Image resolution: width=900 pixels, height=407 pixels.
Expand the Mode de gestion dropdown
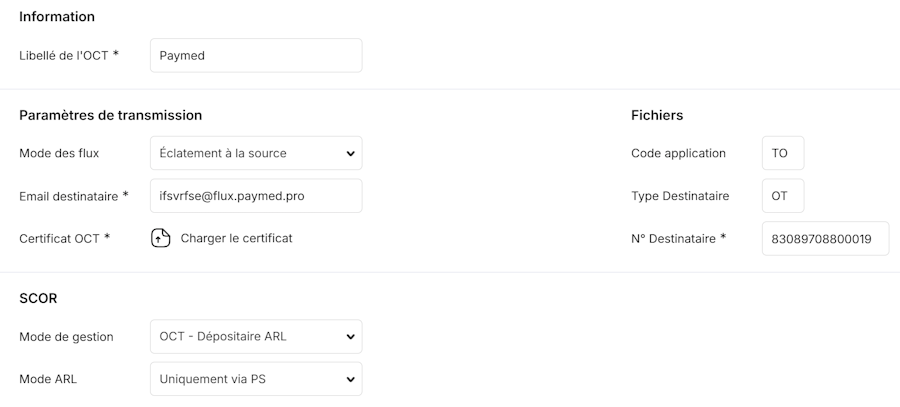[256, 336]
